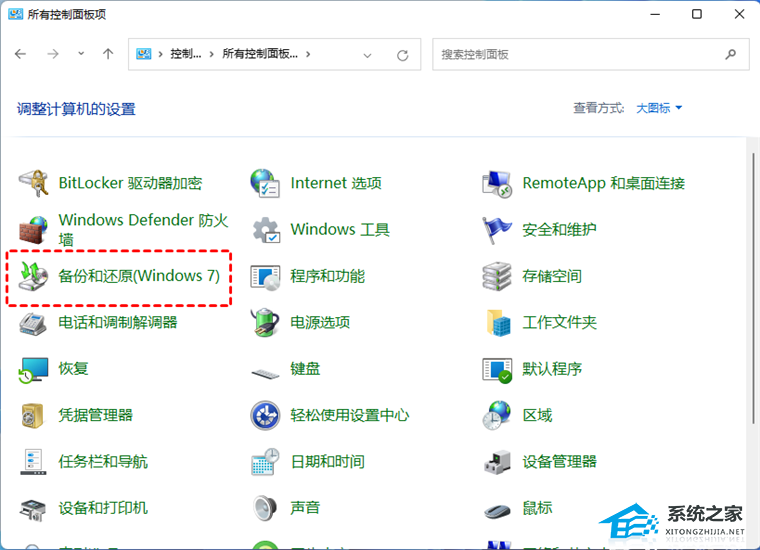Open the Internet 选项 text link

coord(336,183)
